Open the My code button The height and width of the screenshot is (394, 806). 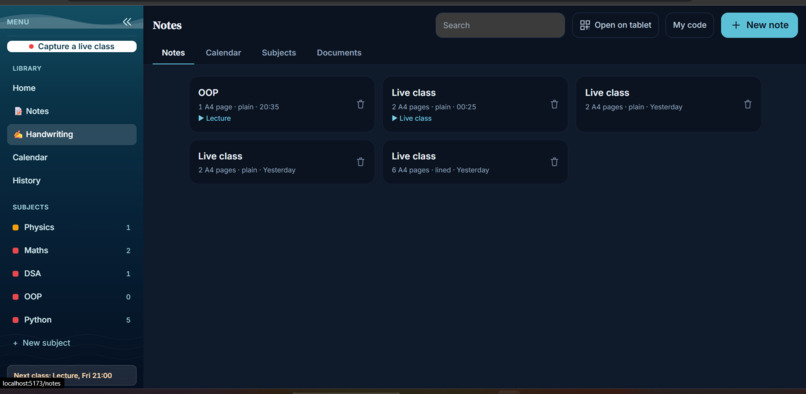(689, 25)
